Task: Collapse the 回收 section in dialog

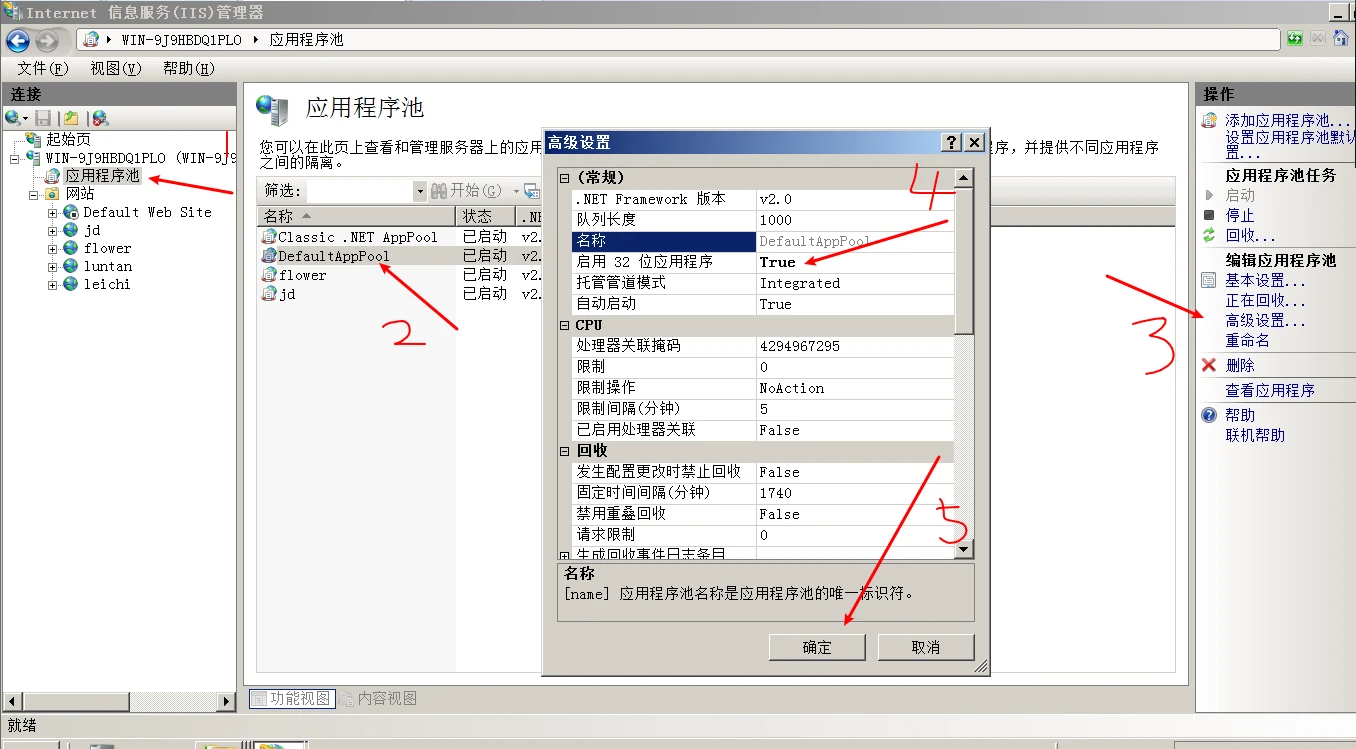Action: click(x=564, y=451)
